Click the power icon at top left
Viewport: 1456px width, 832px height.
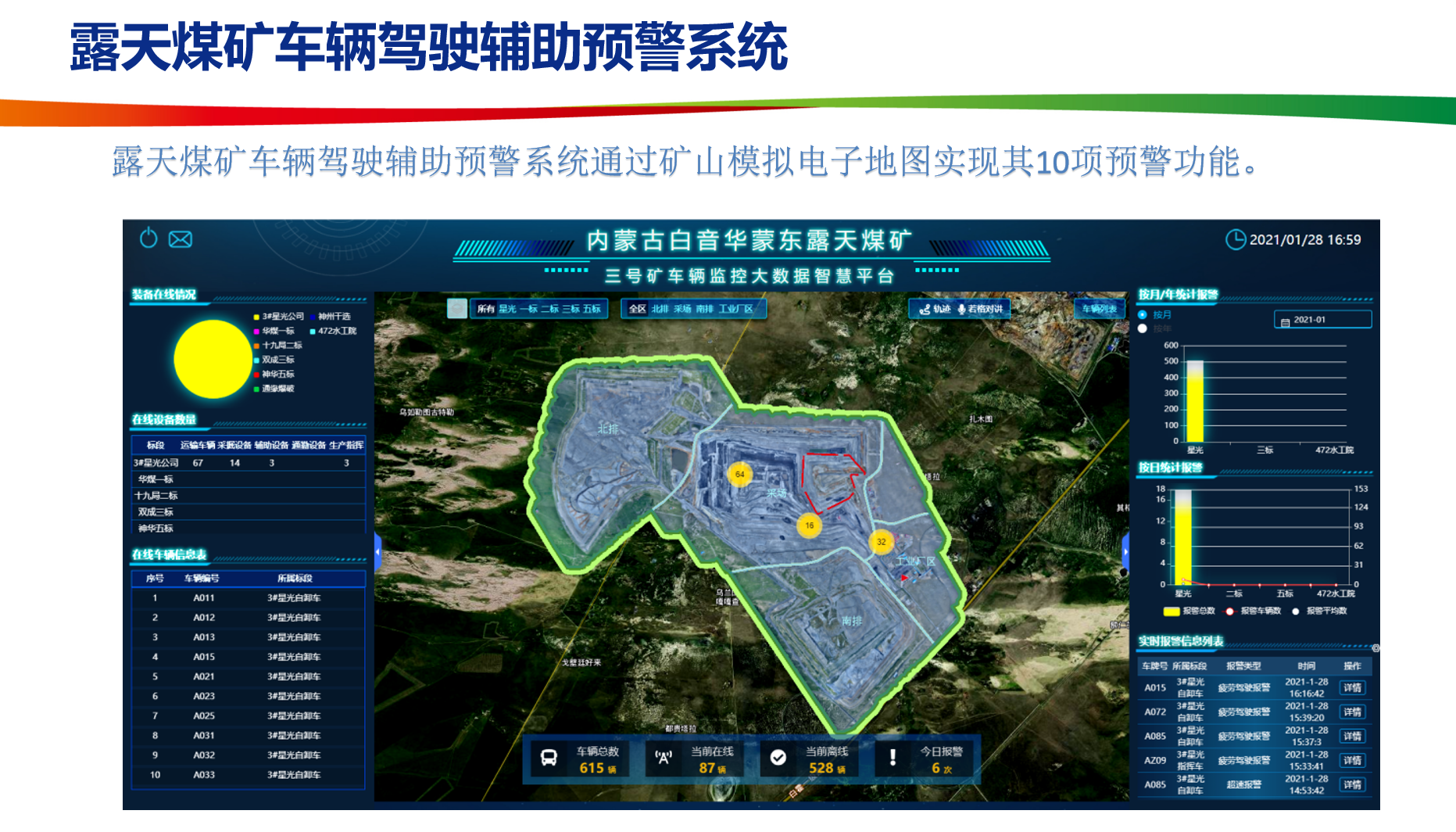point(149,237)
